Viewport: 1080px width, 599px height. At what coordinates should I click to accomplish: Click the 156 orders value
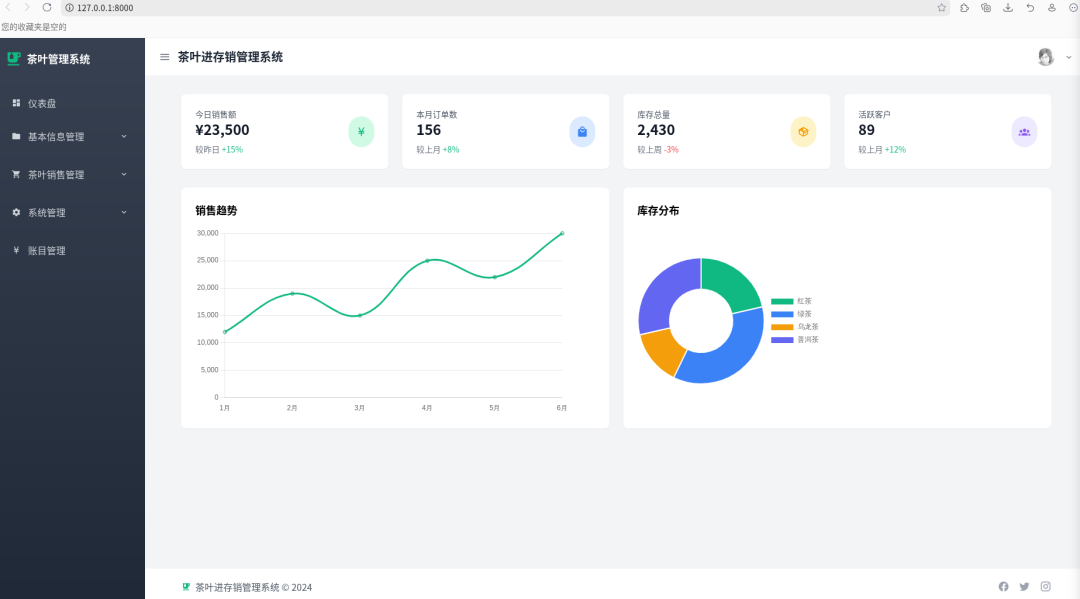point(428,130)
